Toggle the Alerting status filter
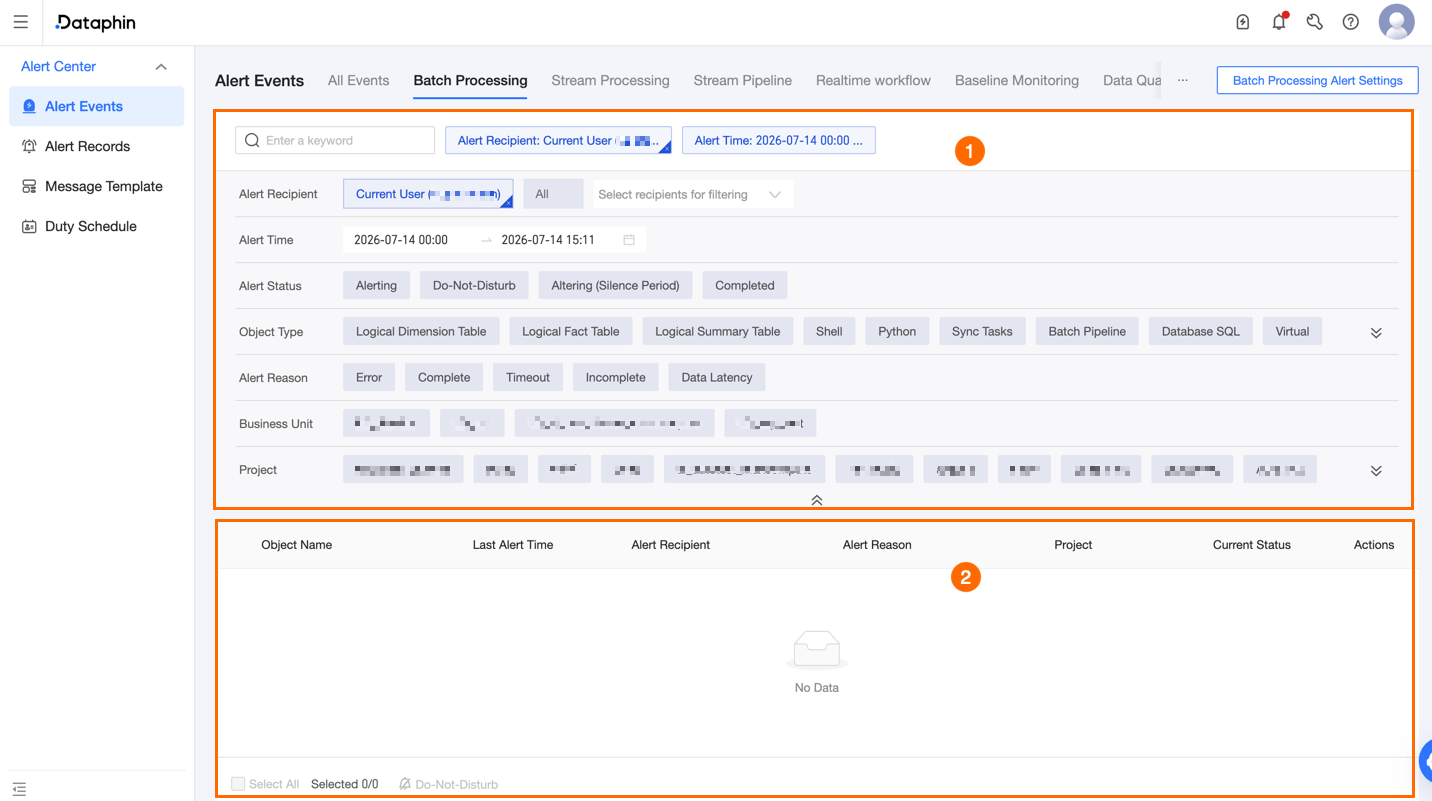This screenshot has height=801, width=1432. coord(376,286)
